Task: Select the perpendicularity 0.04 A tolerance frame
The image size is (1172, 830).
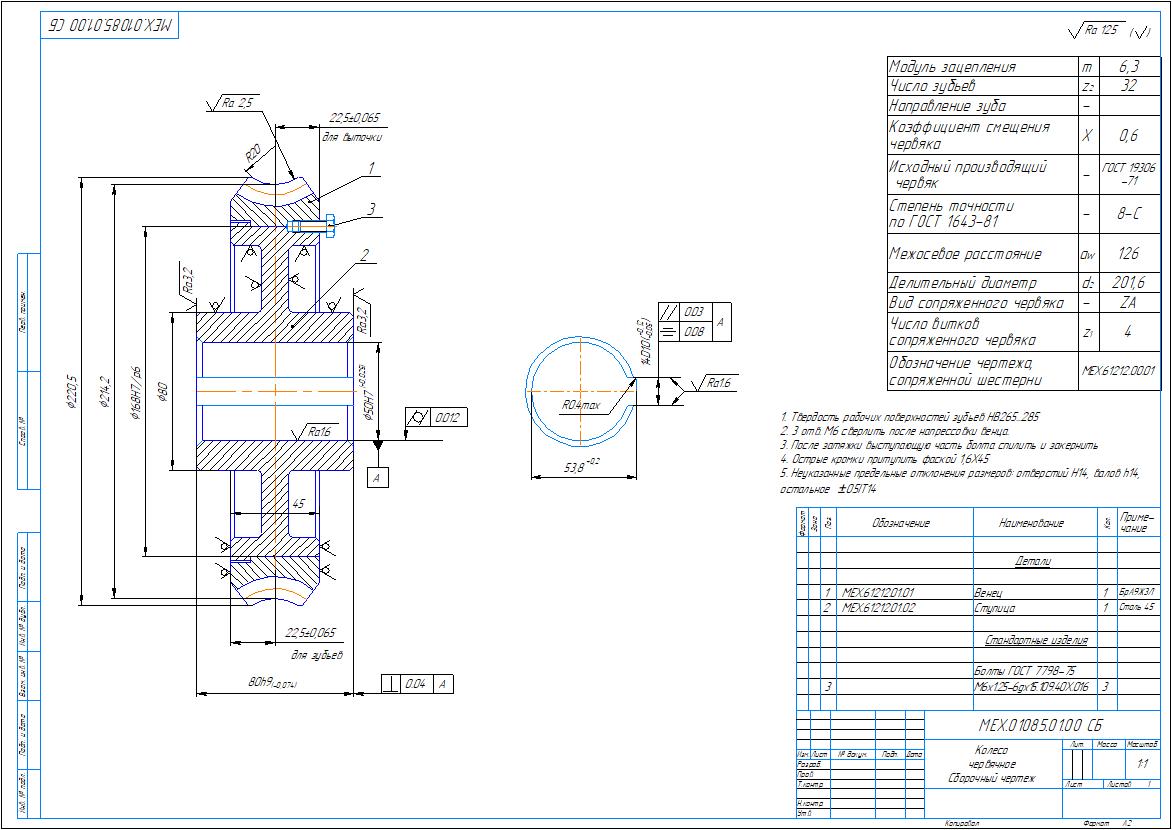Action: click(419, 684)
